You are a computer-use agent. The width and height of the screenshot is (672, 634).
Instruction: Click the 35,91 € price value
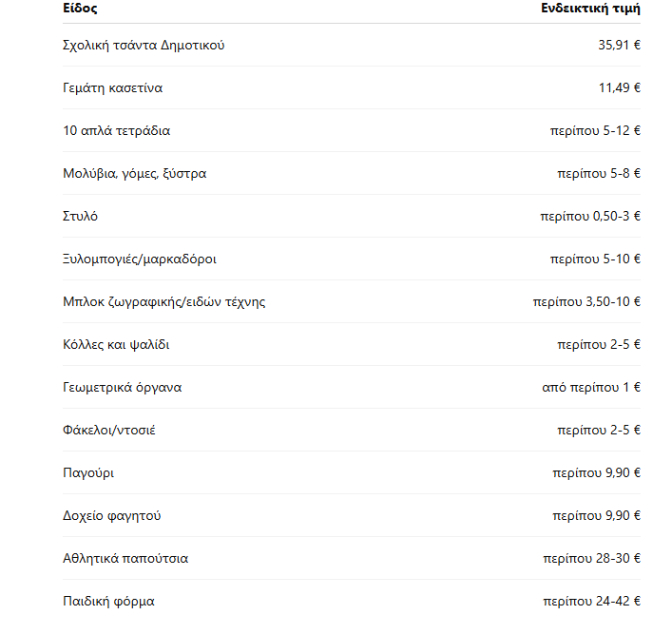(619, 45)
